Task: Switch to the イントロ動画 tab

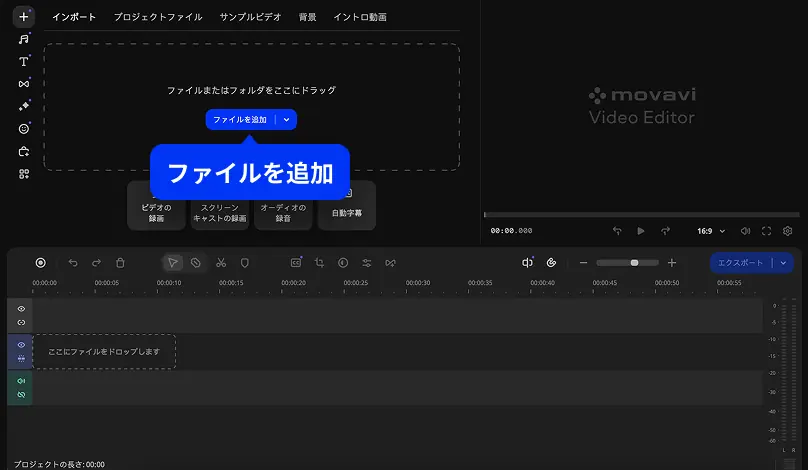Action: (x=360, y=17)
